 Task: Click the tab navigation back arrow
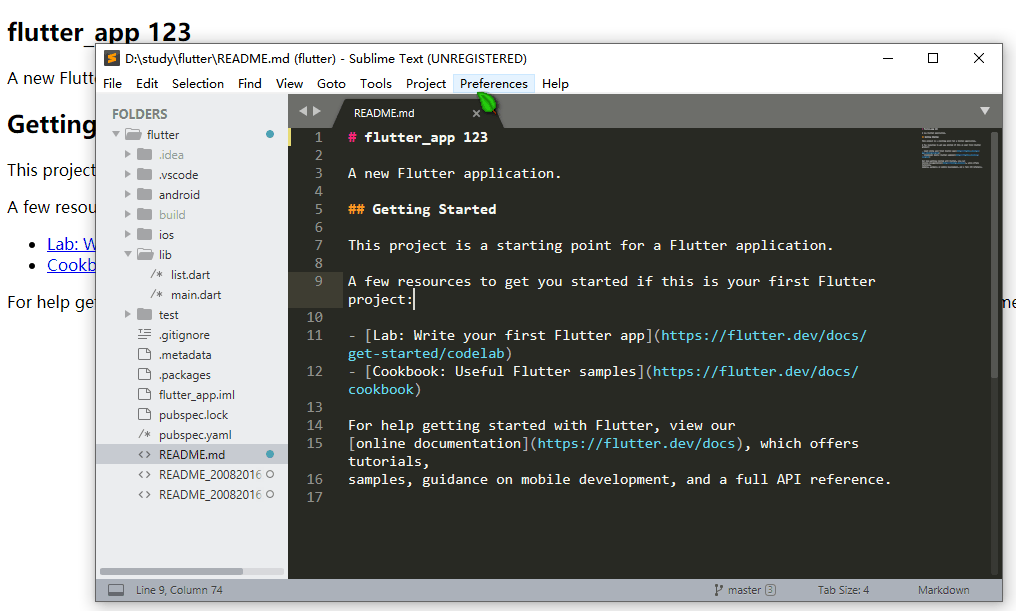click(x=303, y=111)
